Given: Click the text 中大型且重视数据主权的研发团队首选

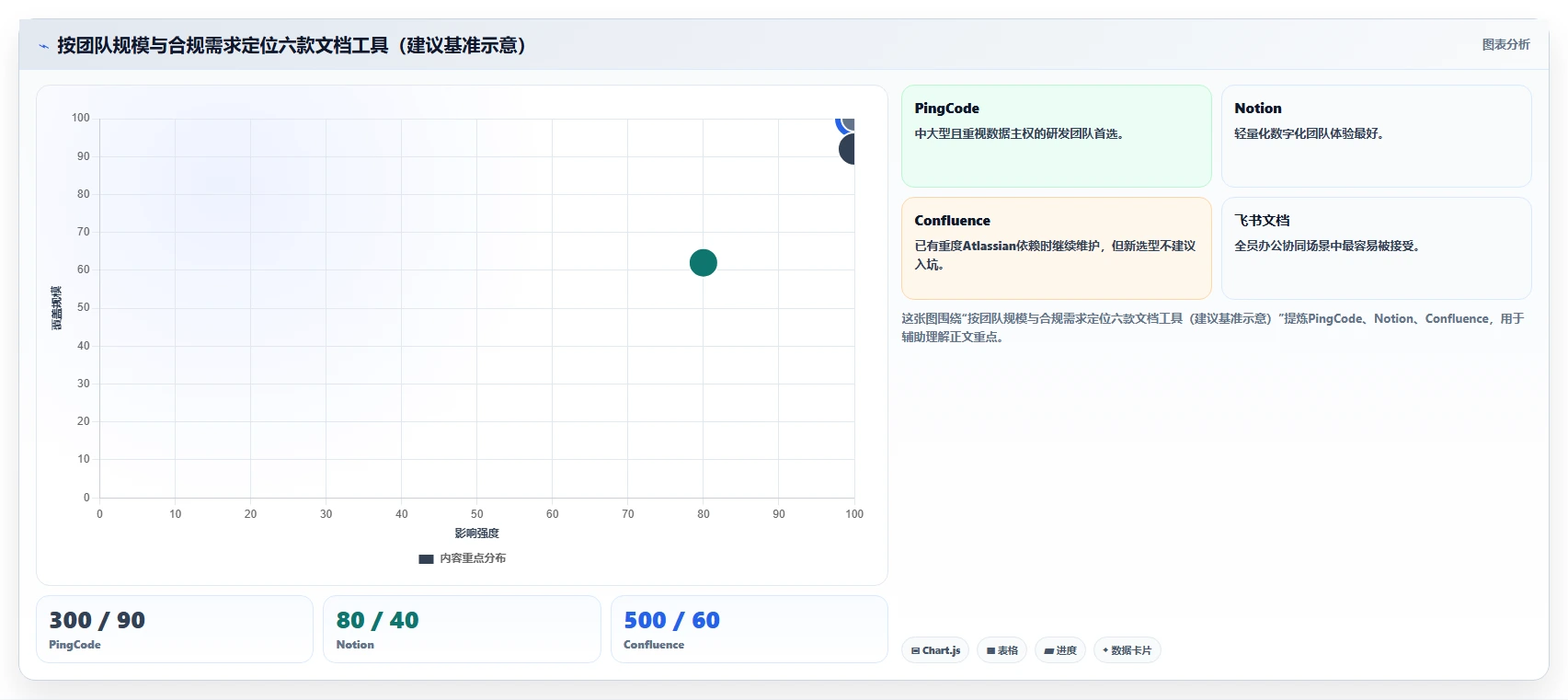Looking at the screenshot, I should pyautogui.click(x=1019, y=133).
